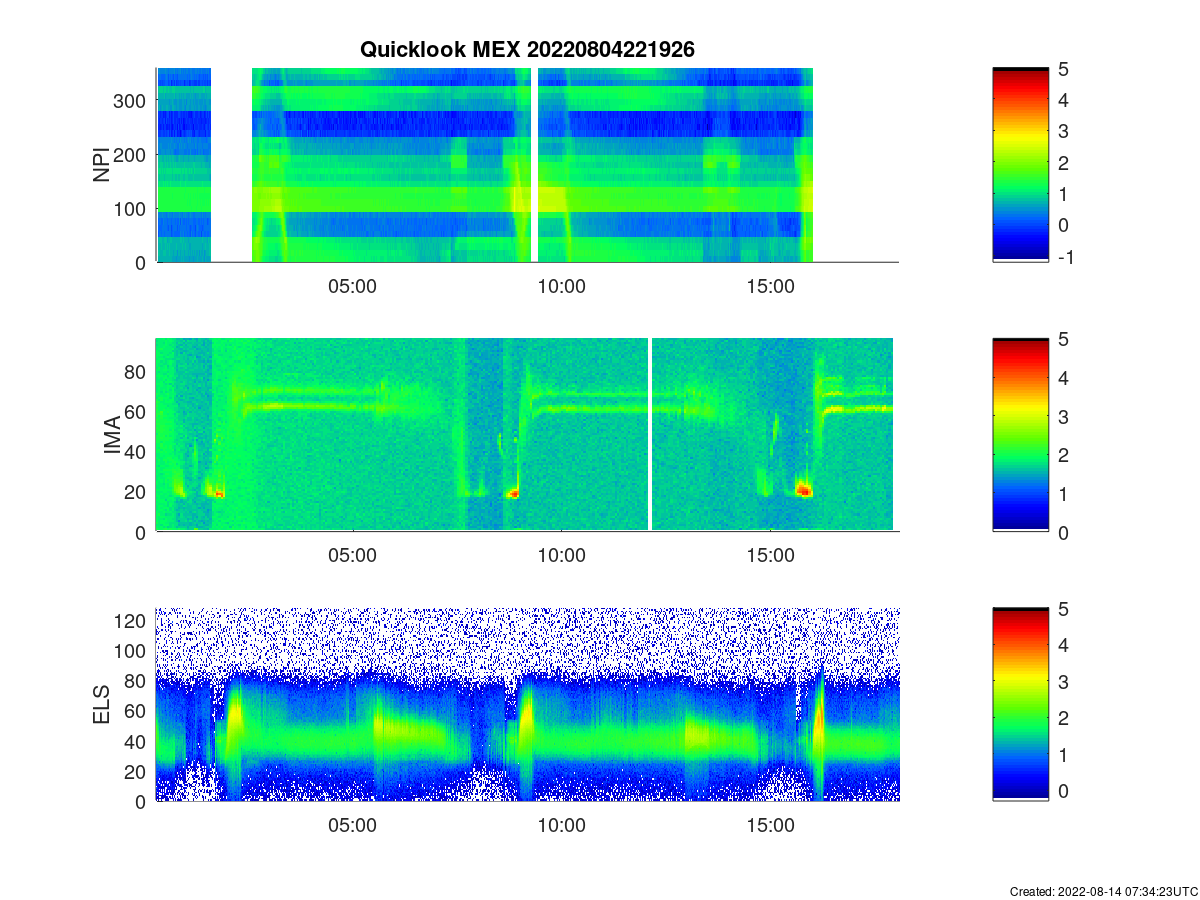The height and width of the screenshot is (900, 1200).
Task: Click the "4" tick on the IMA colorbar
Action: (x=1064, y=377)
